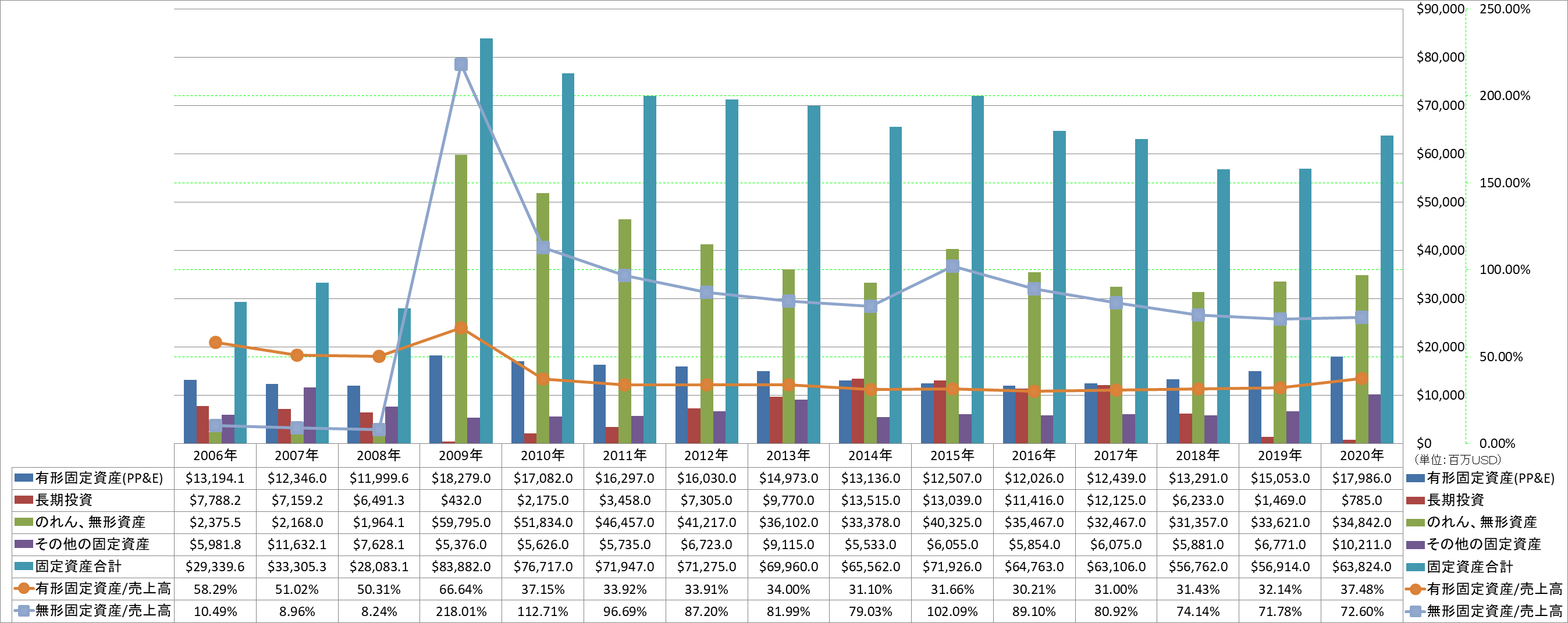Click the $13,515.0 value for 2014
This screenshot has width=1568, height=623.
point(870,500)
